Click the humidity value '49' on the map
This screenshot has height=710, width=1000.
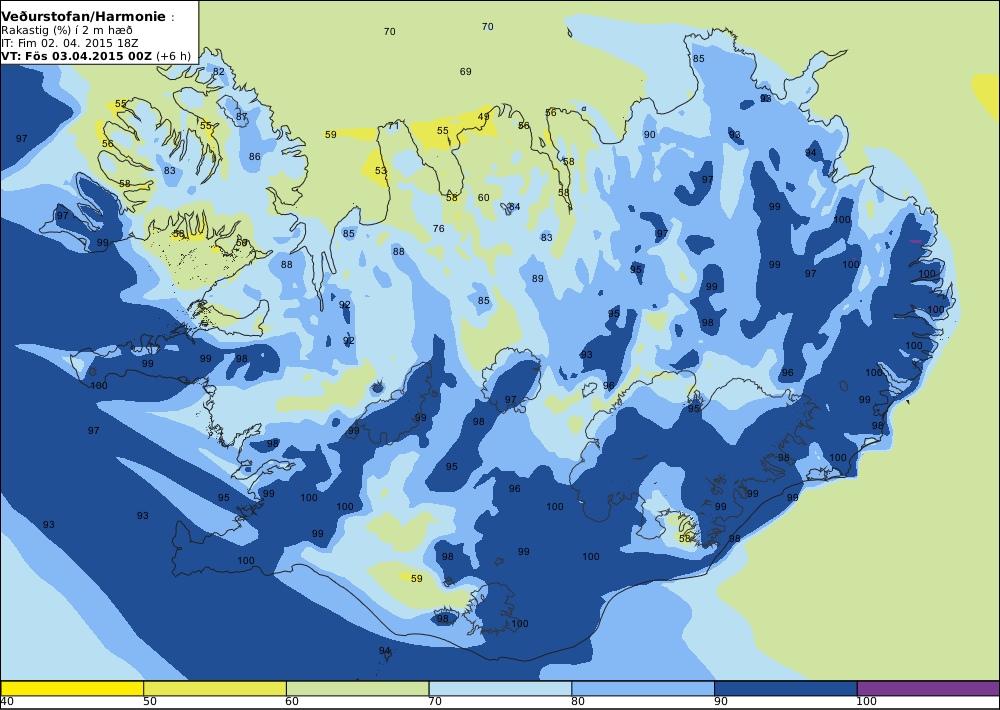[x=483, y=117]
